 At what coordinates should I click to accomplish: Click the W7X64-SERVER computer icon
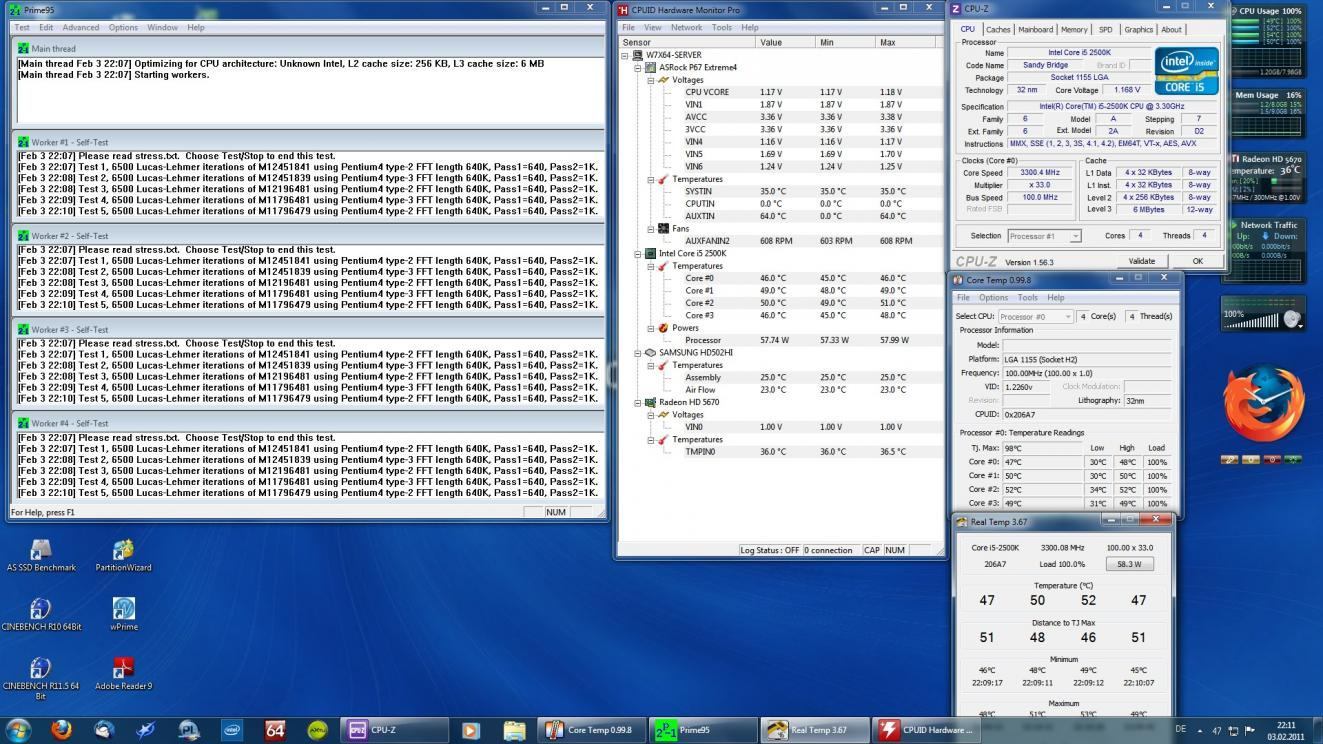638,55
